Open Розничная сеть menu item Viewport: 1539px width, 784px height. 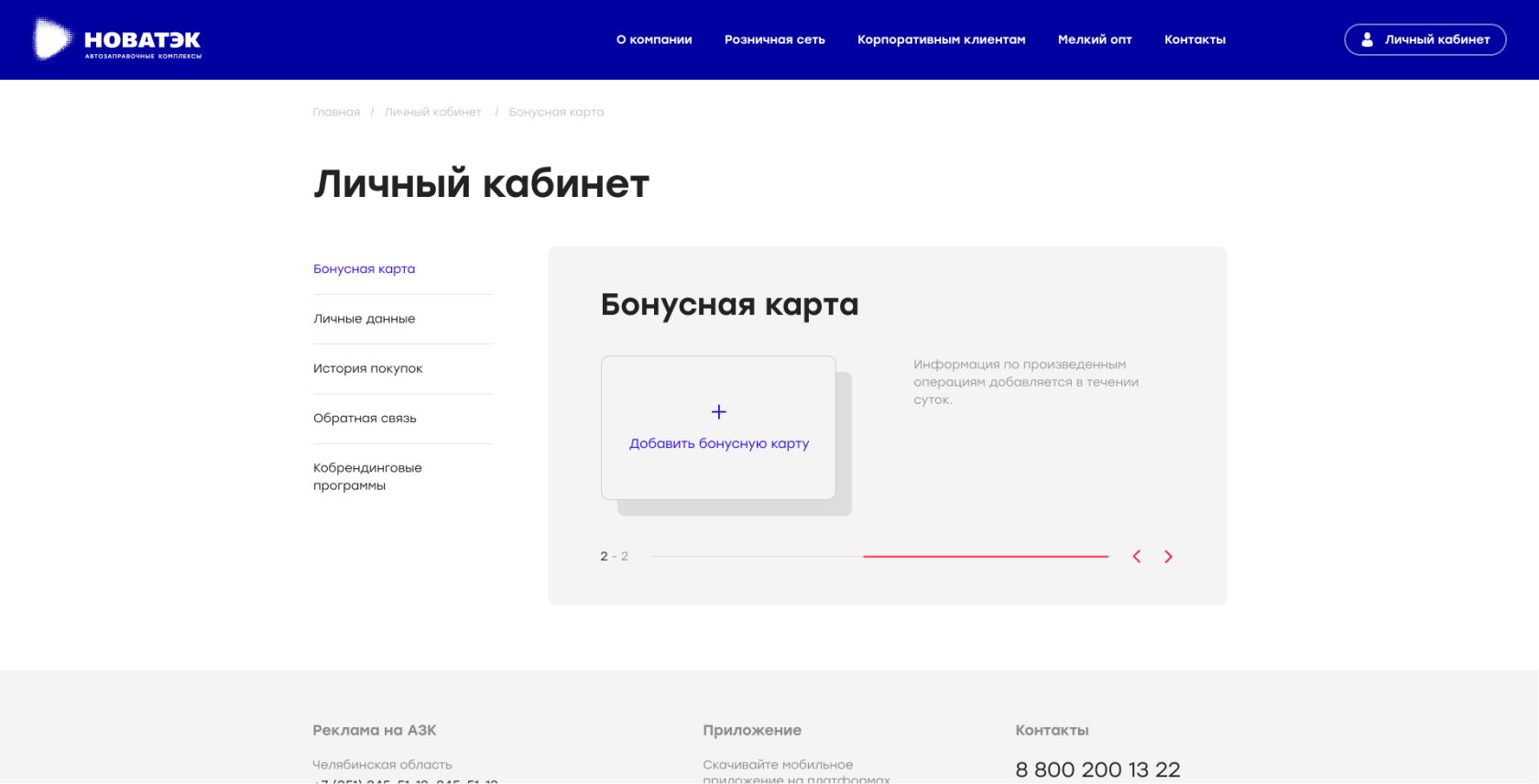774,39
